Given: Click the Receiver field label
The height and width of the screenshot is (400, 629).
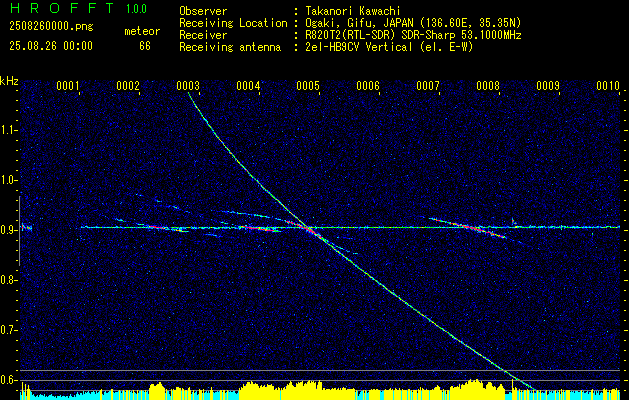Looking at the screenshot, I should [x=203, y=35].
